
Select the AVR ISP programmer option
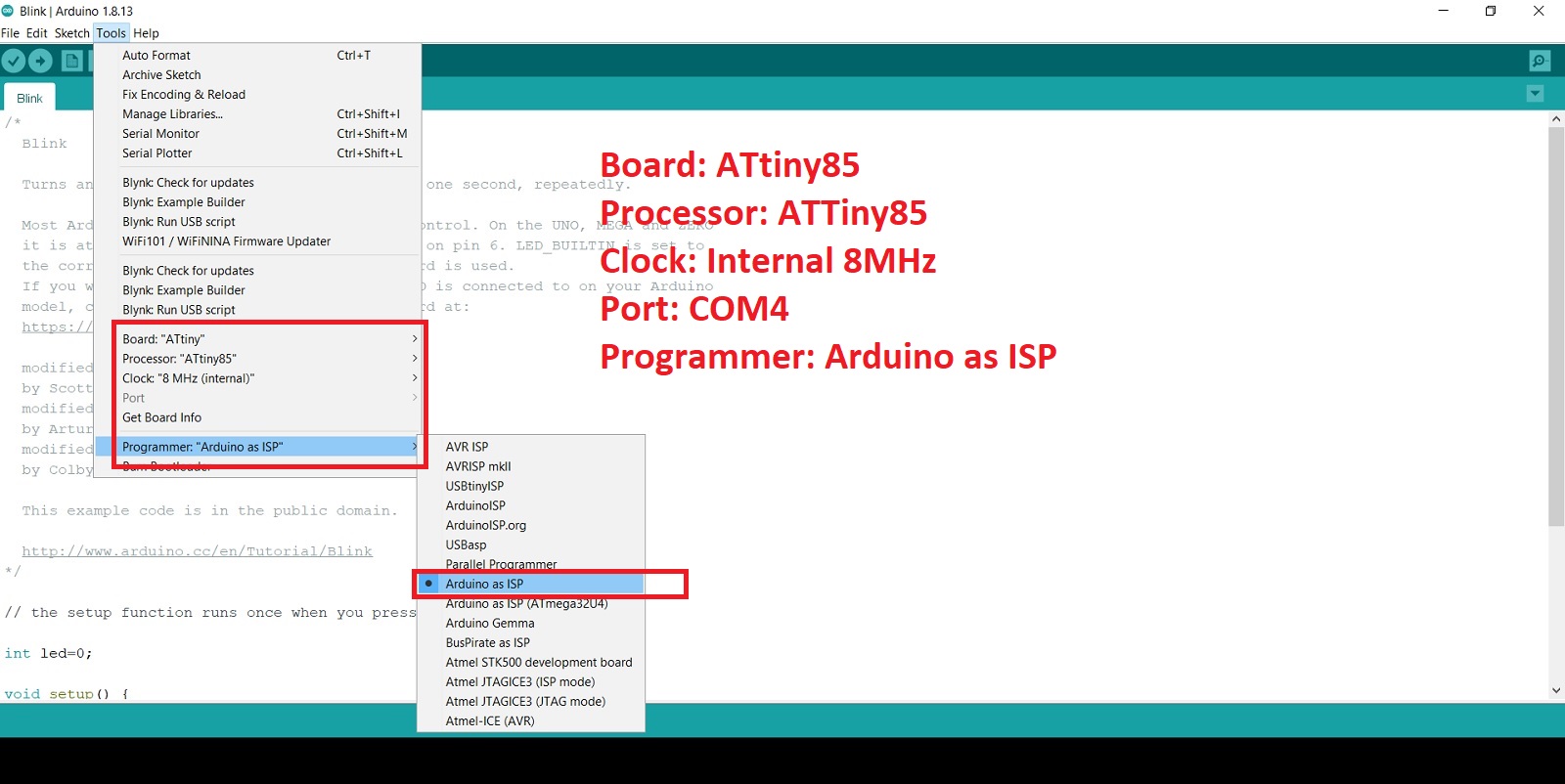pyautogui.click(x=531, y=447)
